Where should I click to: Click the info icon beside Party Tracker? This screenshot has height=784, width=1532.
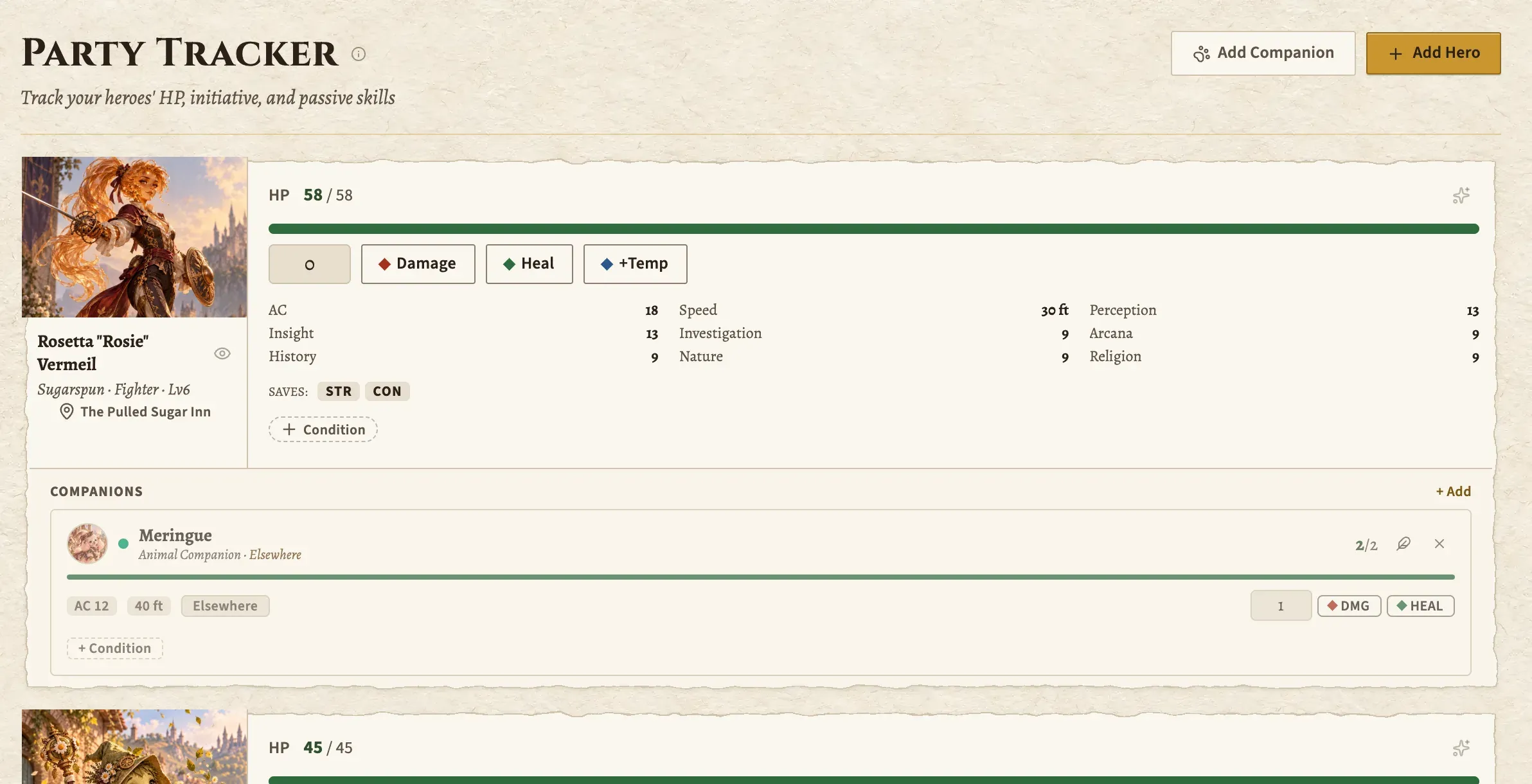click(x=359, y=54)
